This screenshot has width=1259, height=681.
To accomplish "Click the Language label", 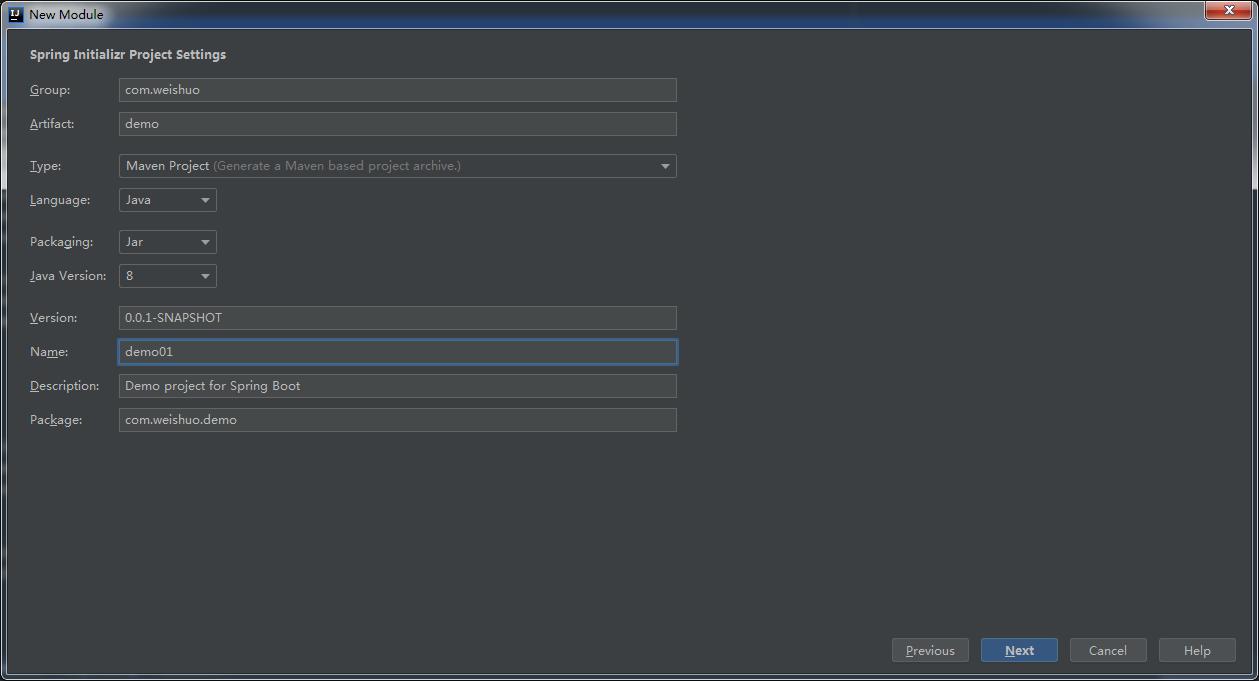I will coord(60,200).
